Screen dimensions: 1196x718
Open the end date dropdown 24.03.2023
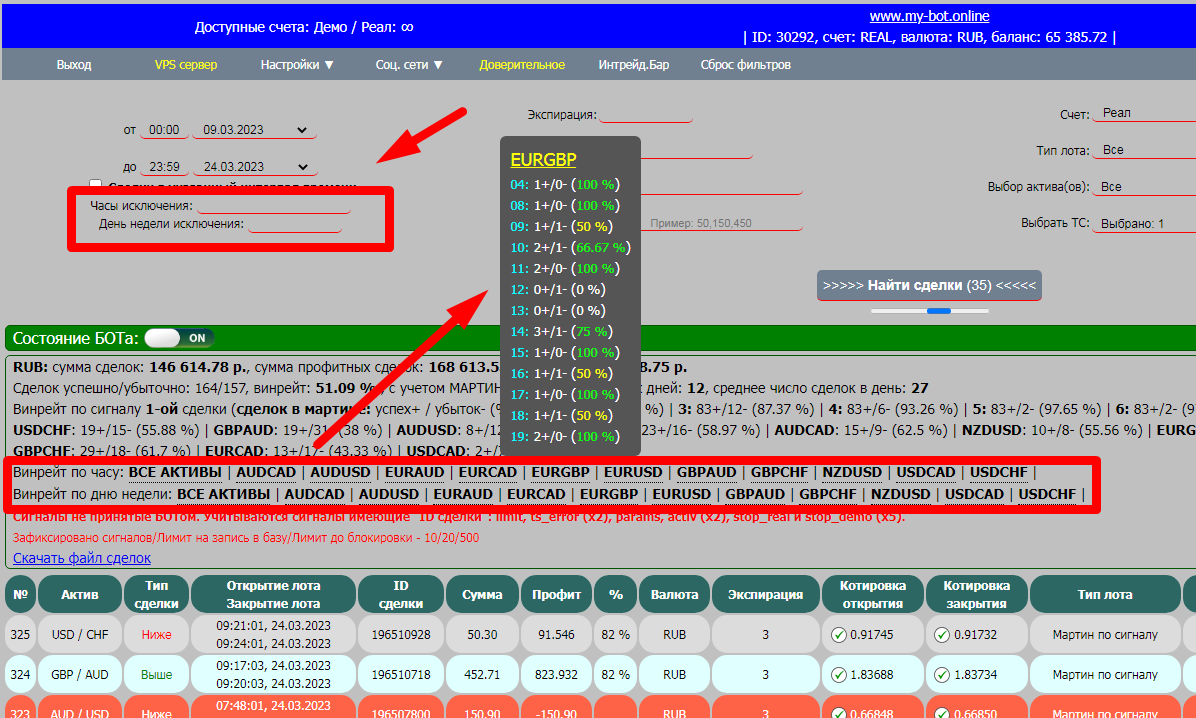[254, 166]
